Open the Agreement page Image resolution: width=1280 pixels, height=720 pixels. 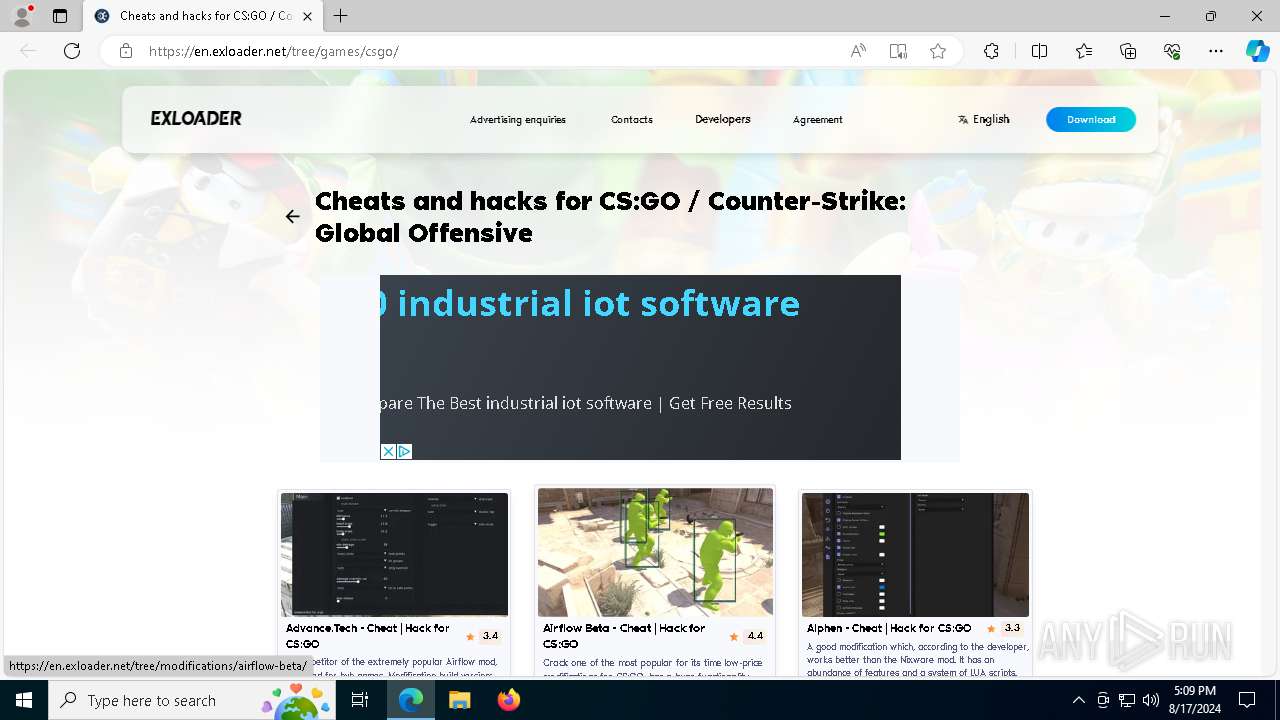(x=818, y=119)
